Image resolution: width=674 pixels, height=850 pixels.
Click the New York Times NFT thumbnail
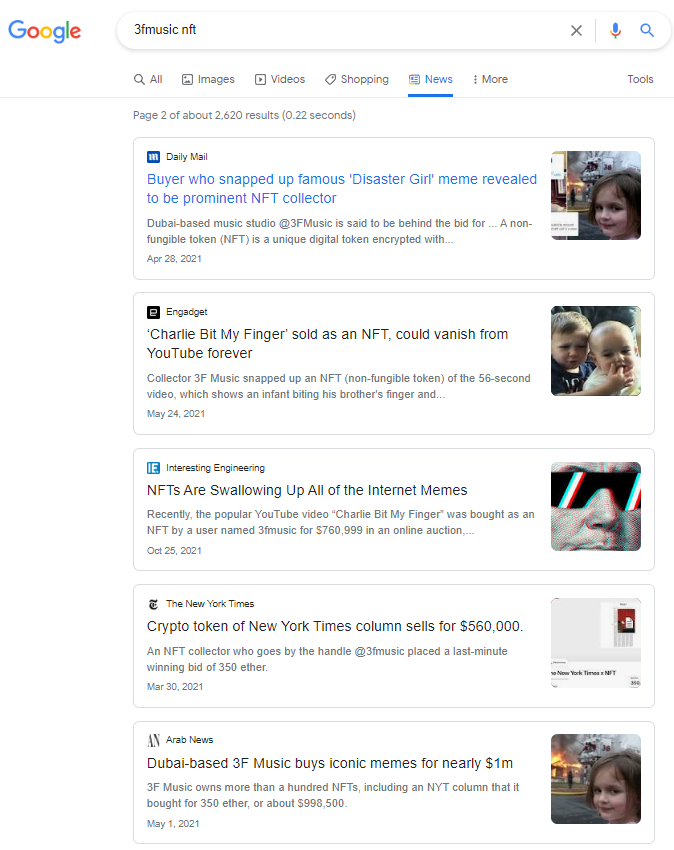pyautogui.click(x=596, y=643)
